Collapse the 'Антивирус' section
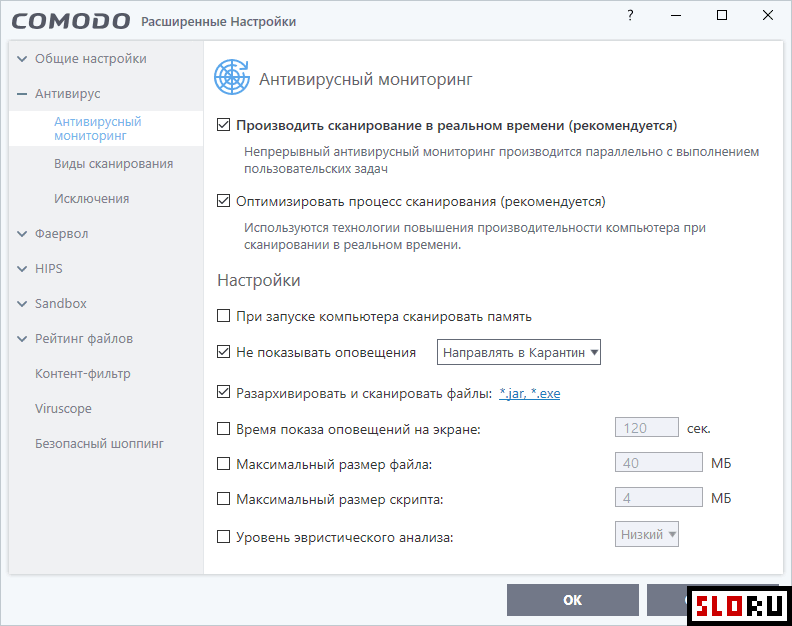This screenshot has height=626, width=792. coord(22,93)
